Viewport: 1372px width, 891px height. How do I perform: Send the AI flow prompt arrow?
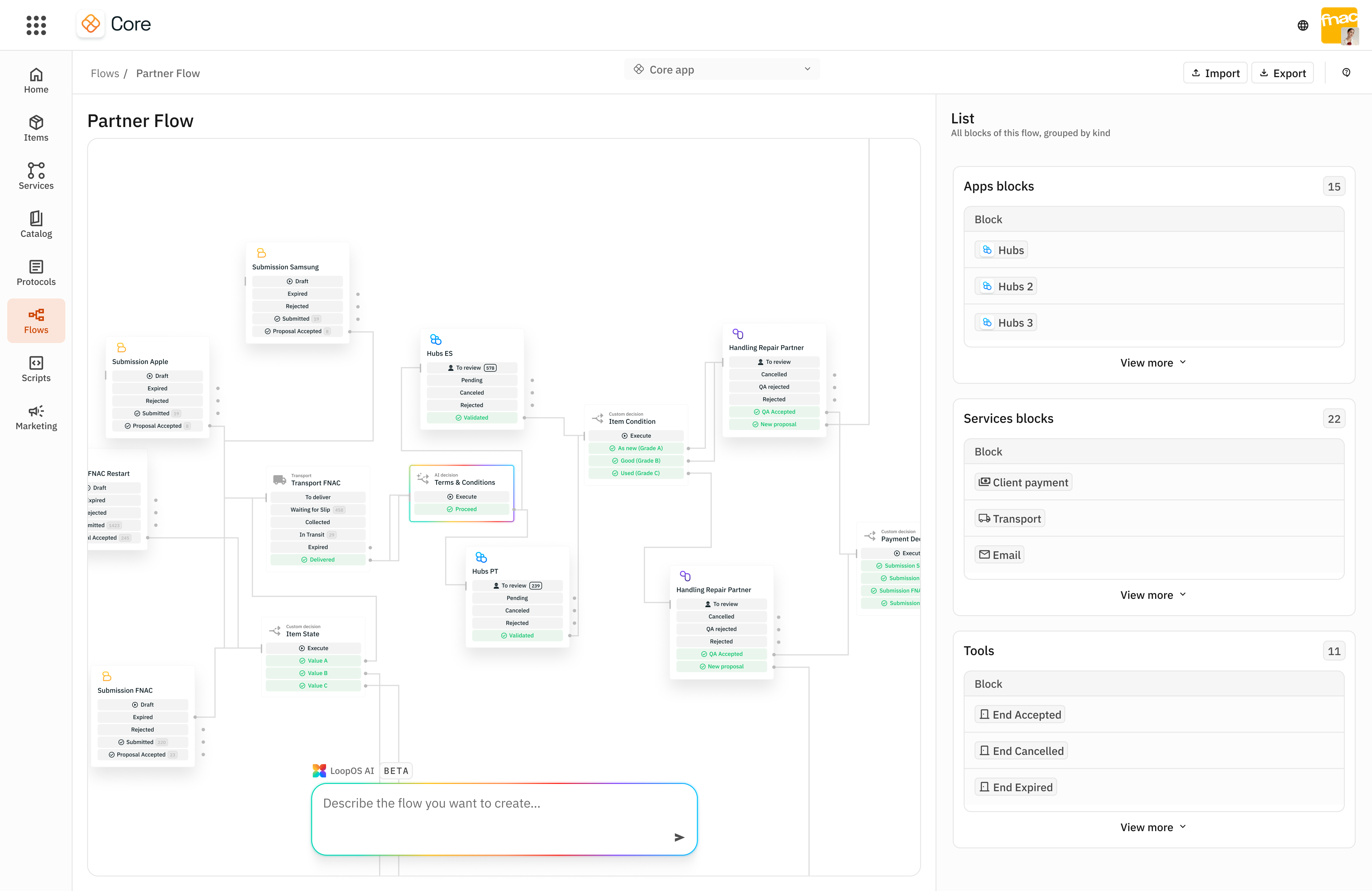(679, 837)
